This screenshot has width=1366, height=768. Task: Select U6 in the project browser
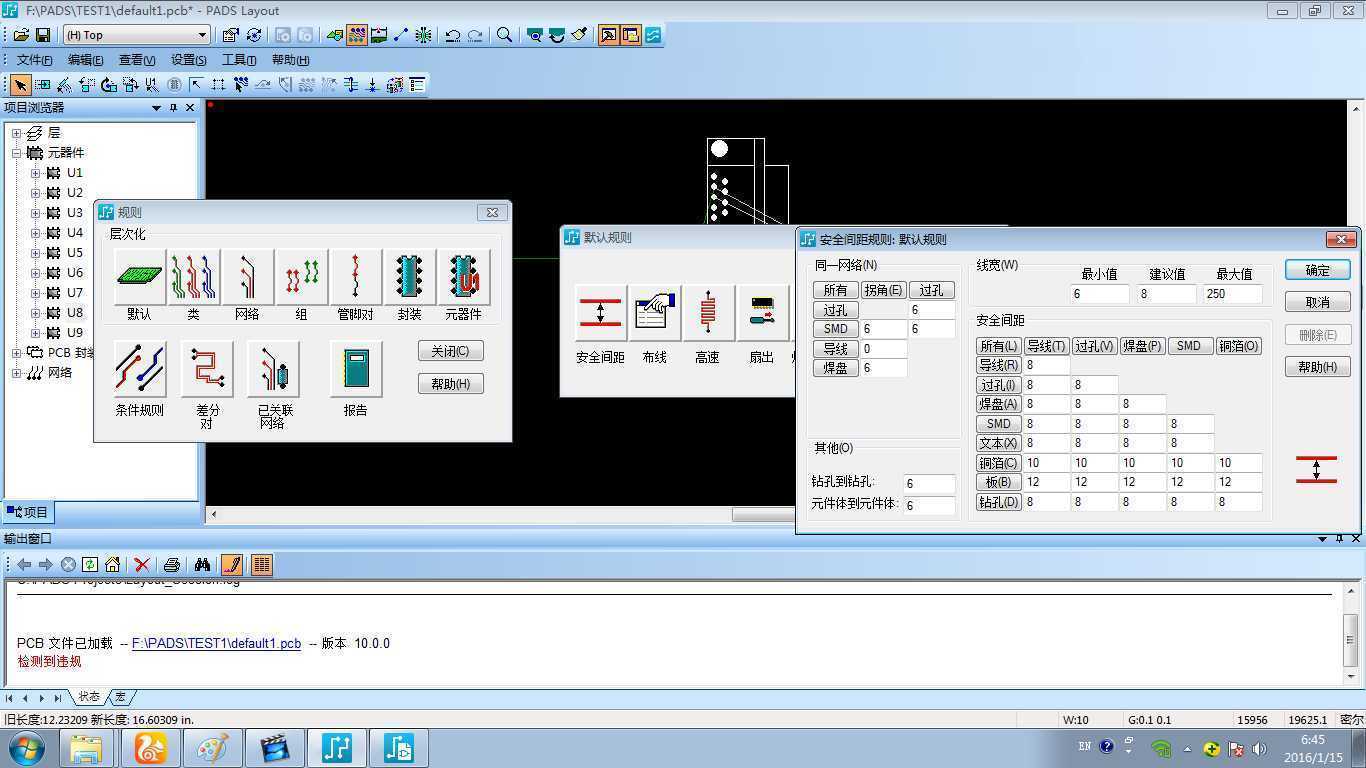click(x=75, y=273)
